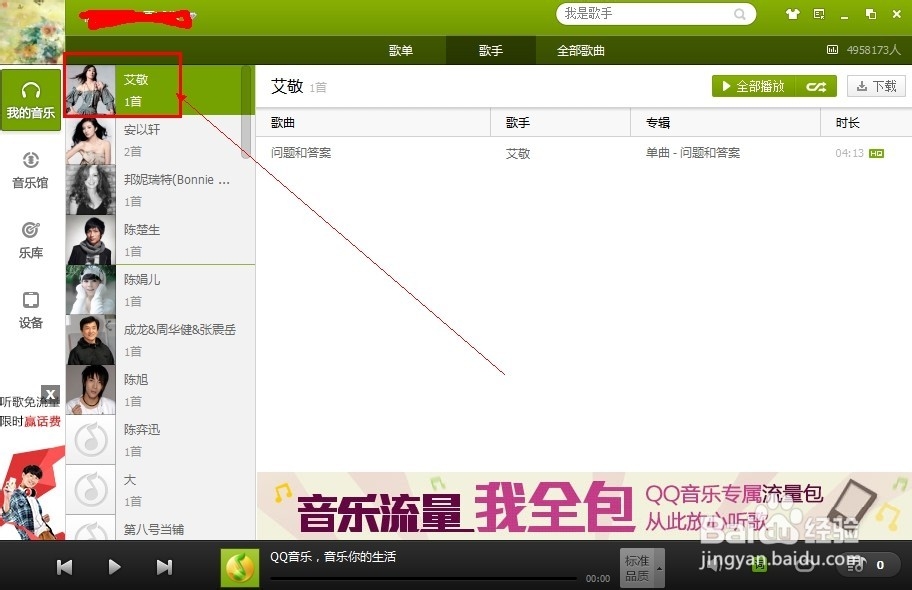Image resolution: width=912 pixels, height=590 pixels.
Task: Click the skin/theme shirt icon
Action: pos(793,14)
